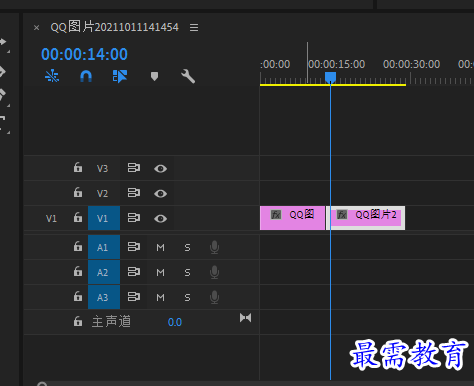
Task: Select the QQ图片20211011141454 sequence tab
Action: pyautogui.click(x=114, y=27)
